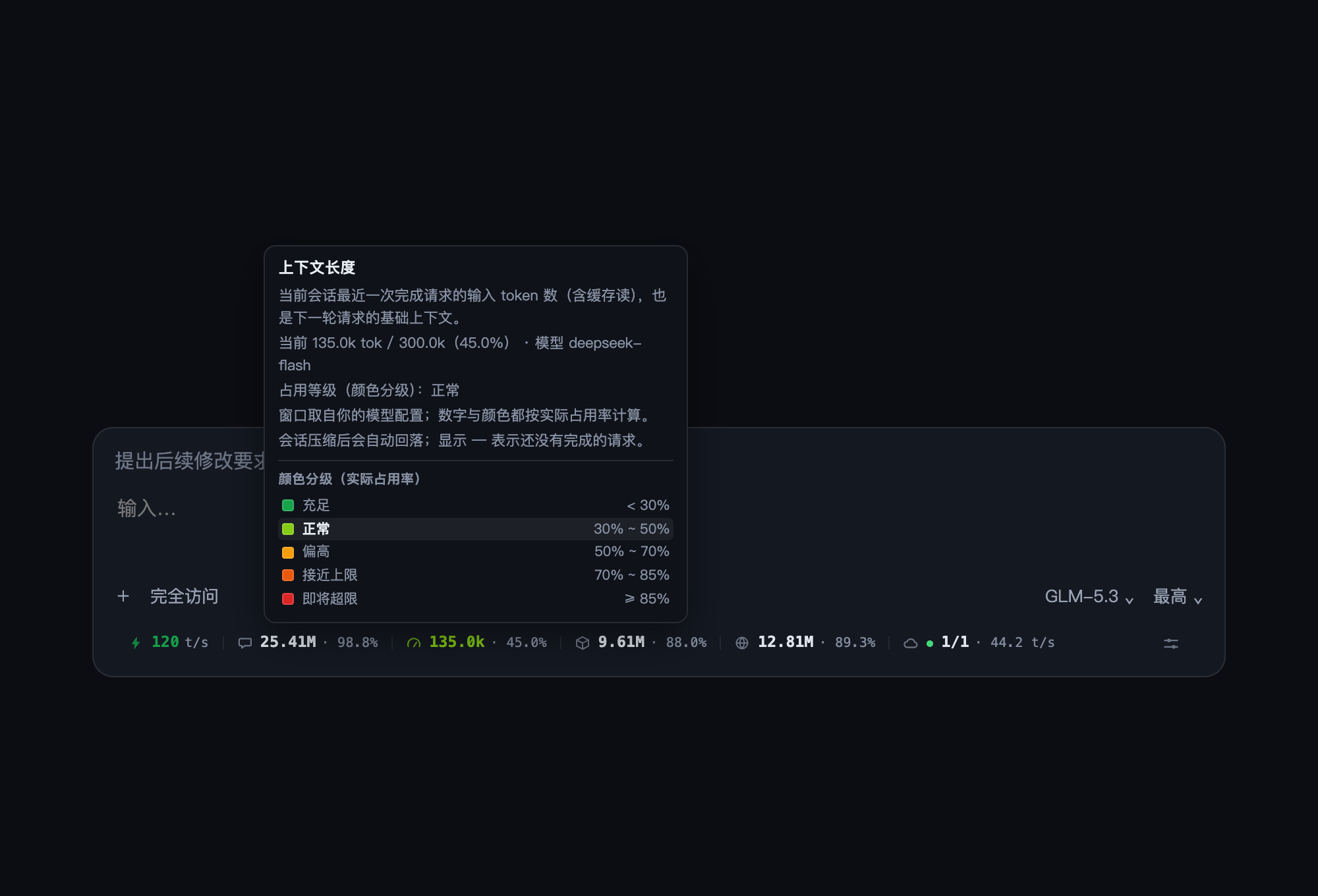Click the orange 接近上限 color swatch

point(288,575)
